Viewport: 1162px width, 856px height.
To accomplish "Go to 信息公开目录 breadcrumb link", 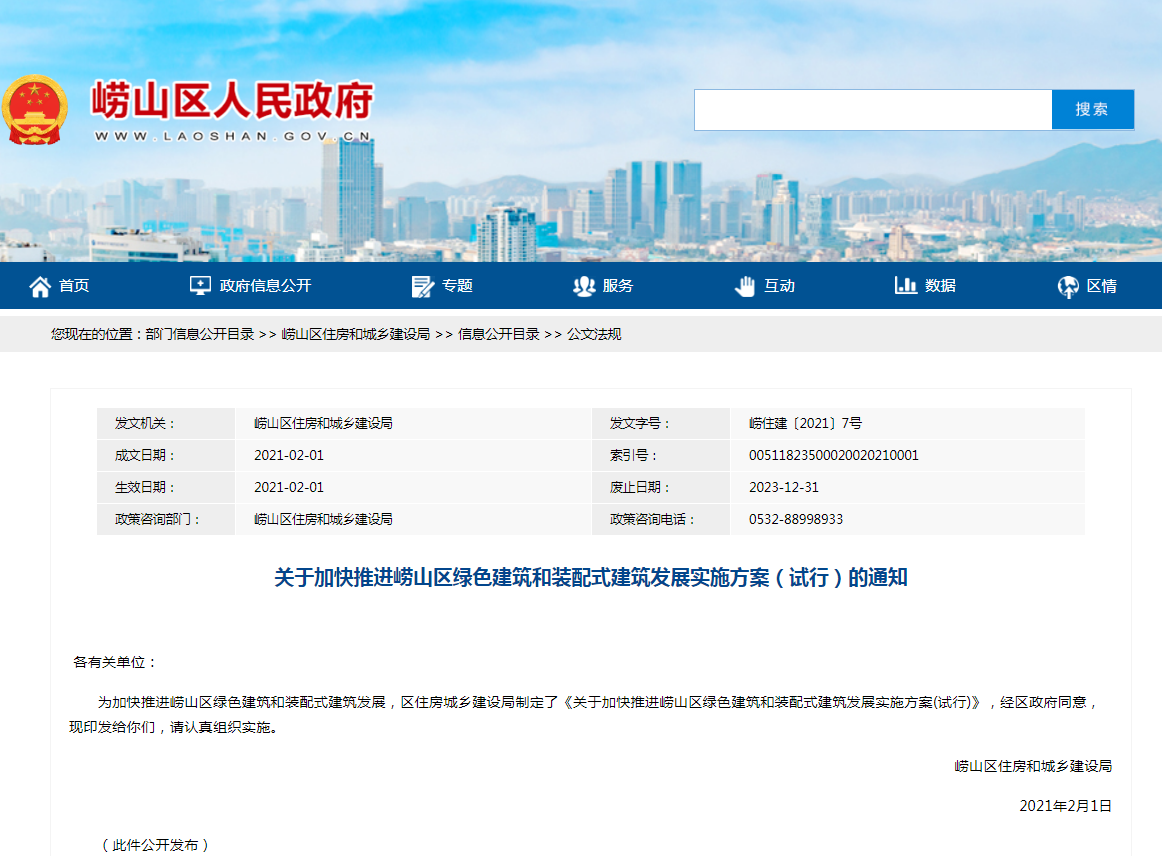I will (499, 334).
